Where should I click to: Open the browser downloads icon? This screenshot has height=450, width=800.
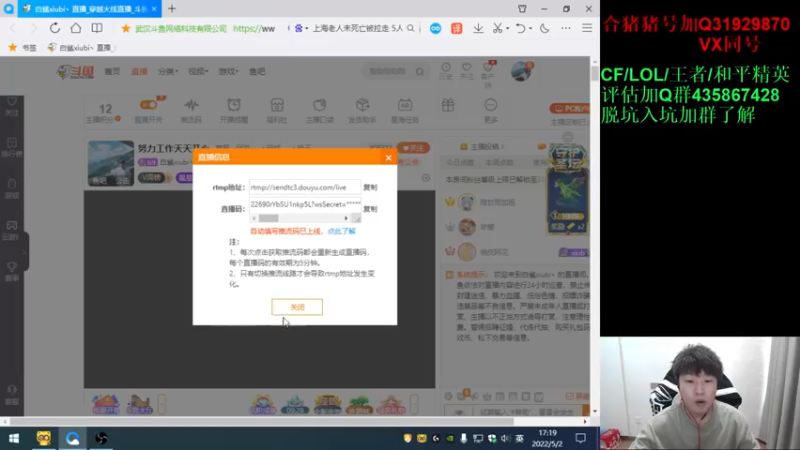(478, 29)
